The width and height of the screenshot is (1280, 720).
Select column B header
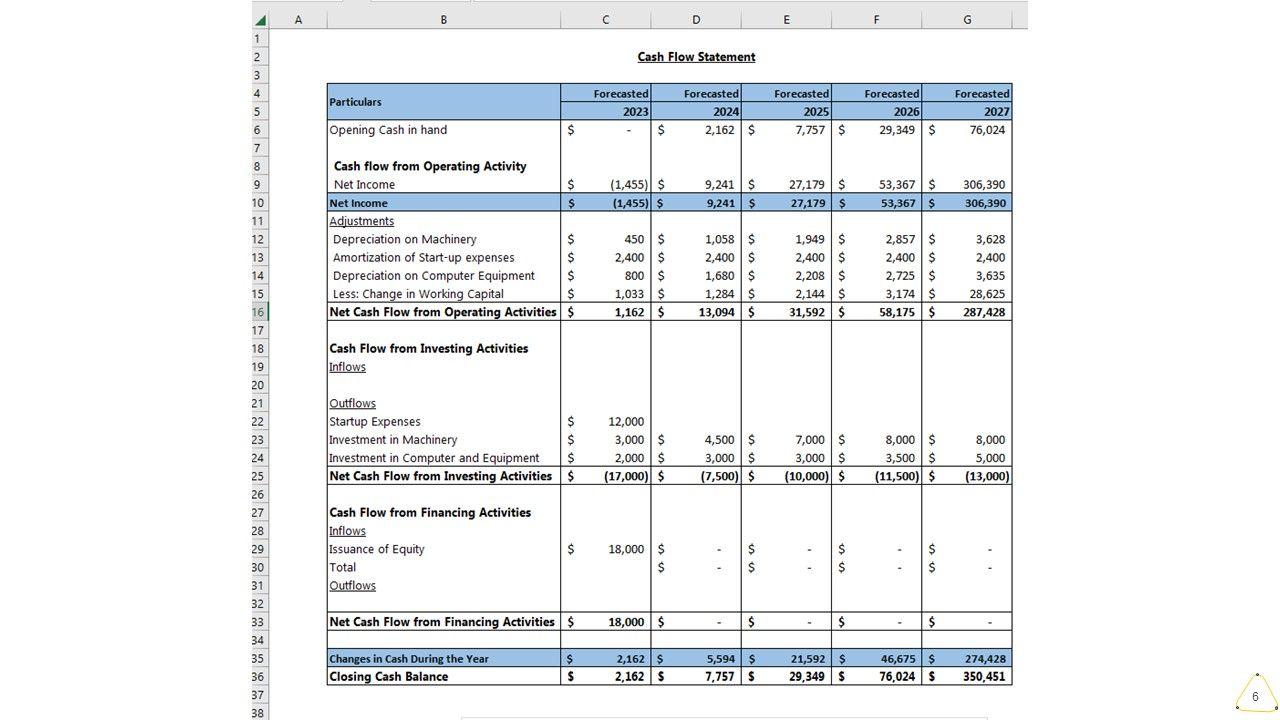[x=443, y=20]
